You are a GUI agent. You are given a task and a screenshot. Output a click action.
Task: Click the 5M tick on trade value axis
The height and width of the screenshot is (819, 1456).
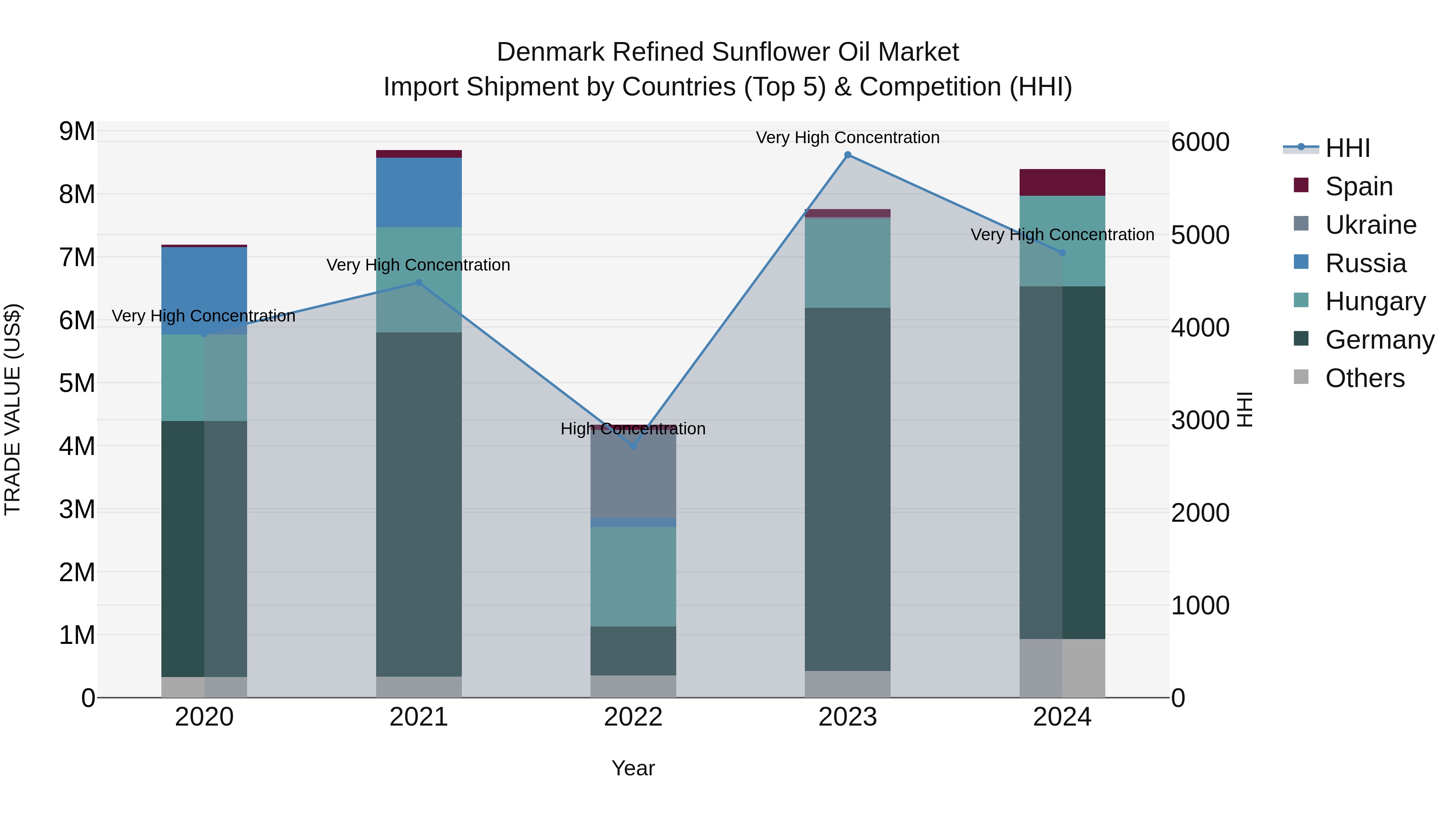point(77,383)
